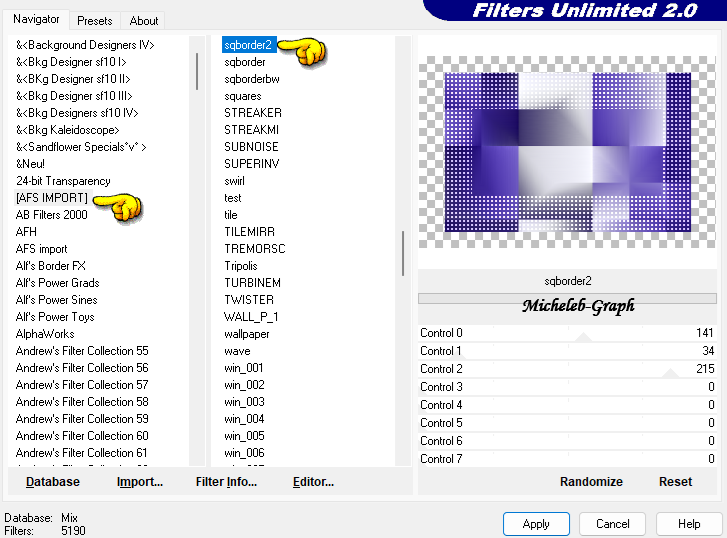Open Help for Filters Unlimited
727x538 pixels.
[x=689, y=524]
